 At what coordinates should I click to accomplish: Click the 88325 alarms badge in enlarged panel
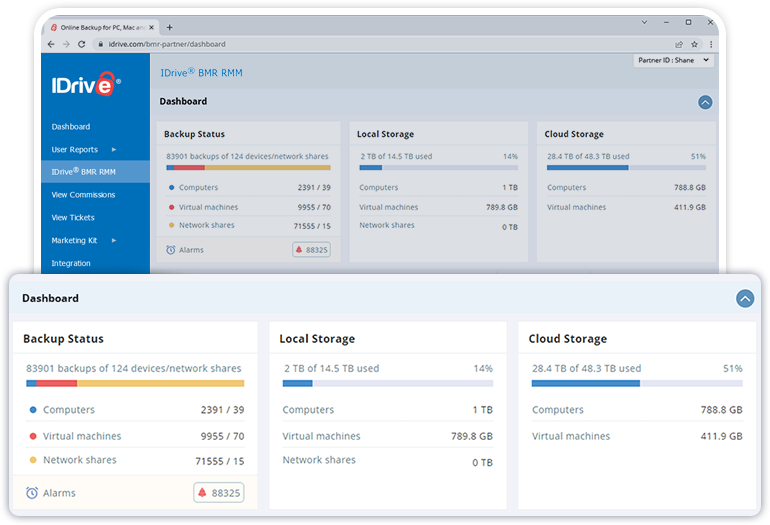coord(218,493)
